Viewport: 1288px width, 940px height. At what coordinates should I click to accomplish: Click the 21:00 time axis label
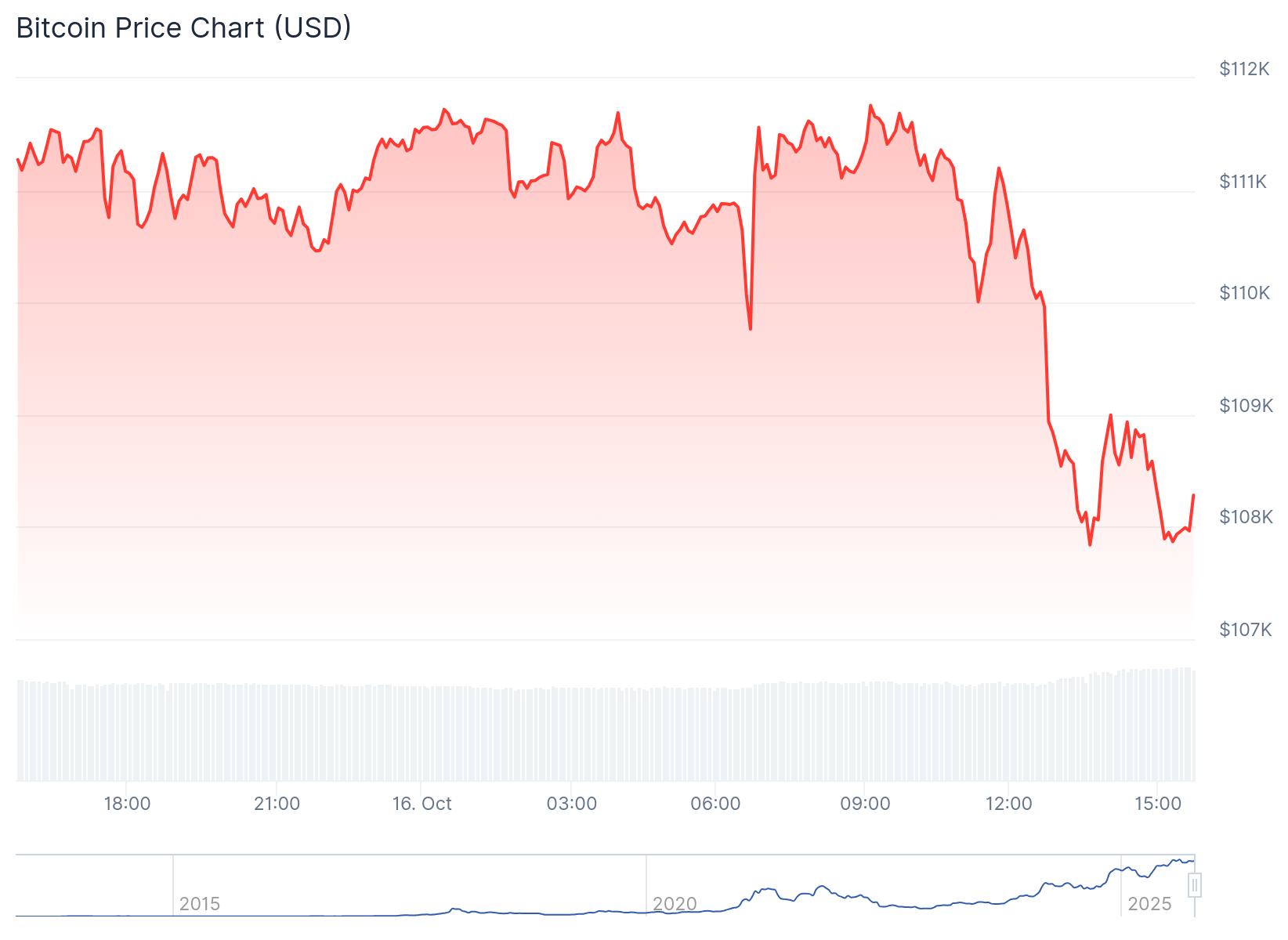click(277, 804)
